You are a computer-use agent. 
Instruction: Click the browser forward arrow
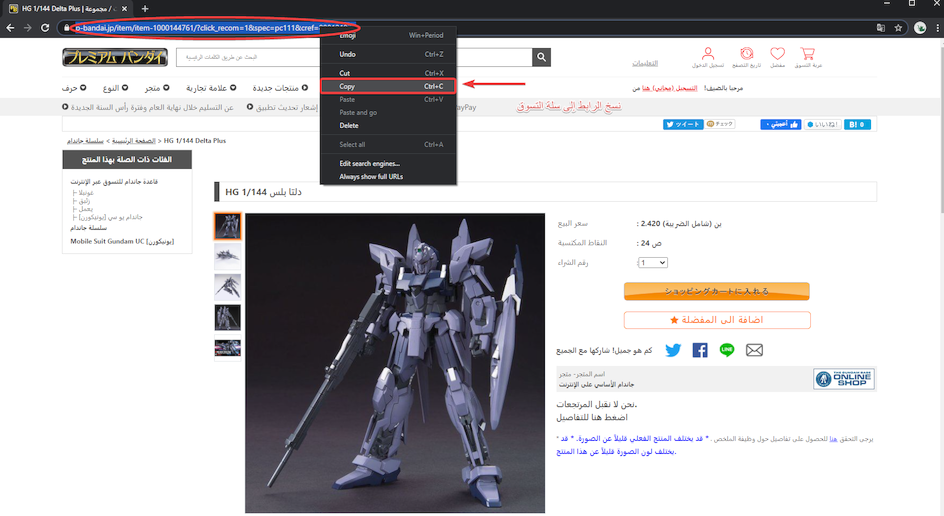pyautogui.click(x=28, y=28)
